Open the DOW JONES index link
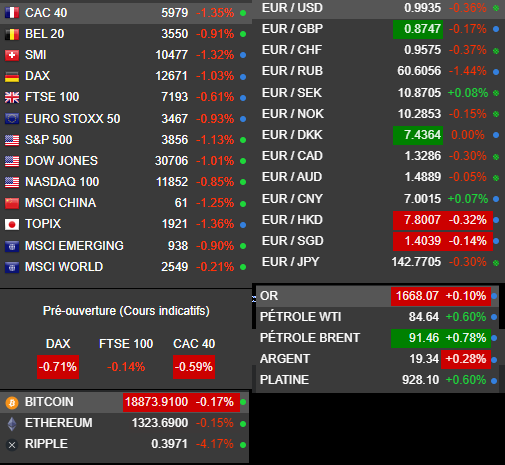The image size is (505, 465). point(61,161)
